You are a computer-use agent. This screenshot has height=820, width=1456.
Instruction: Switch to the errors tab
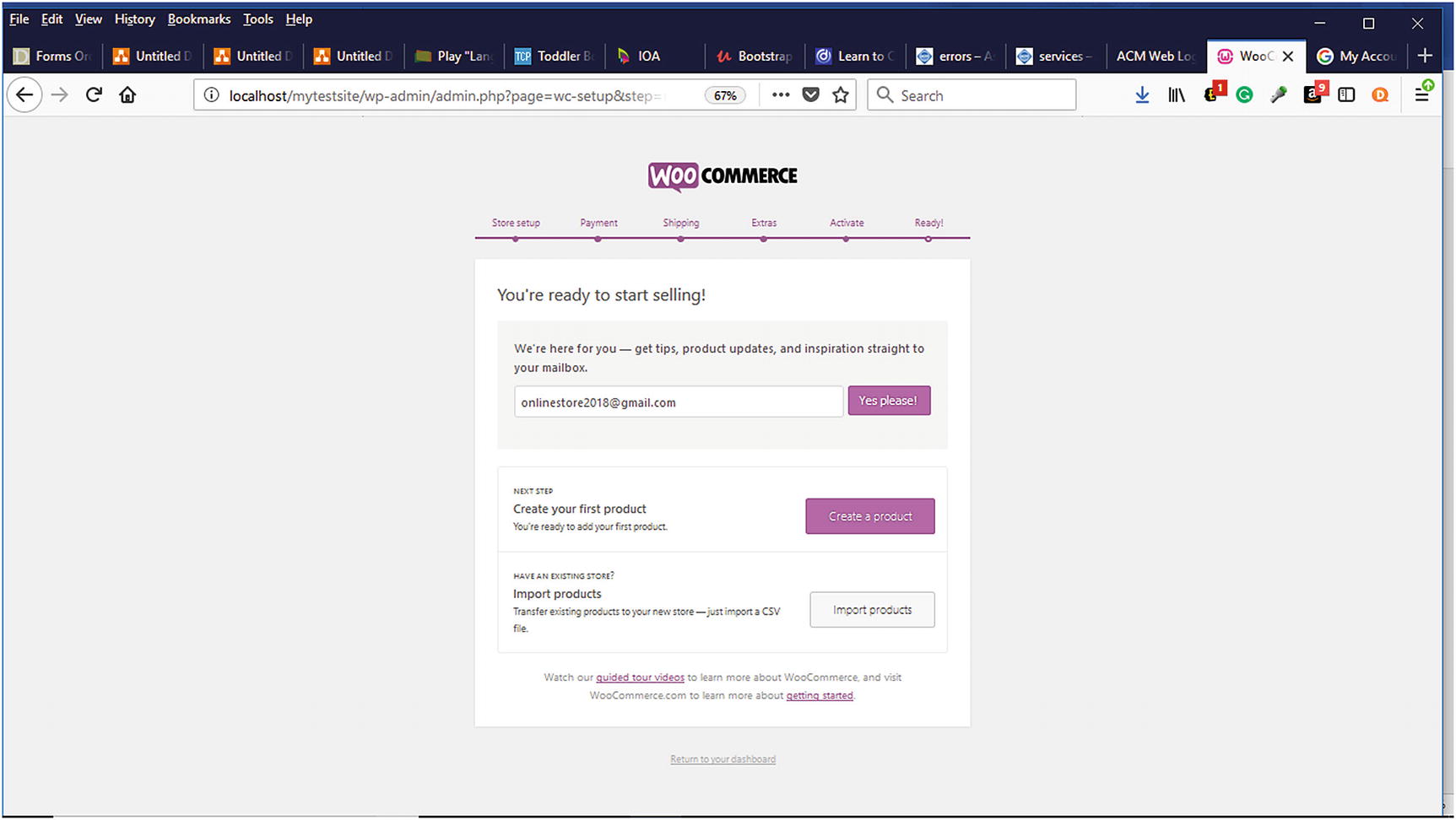[x=956, y=56]
